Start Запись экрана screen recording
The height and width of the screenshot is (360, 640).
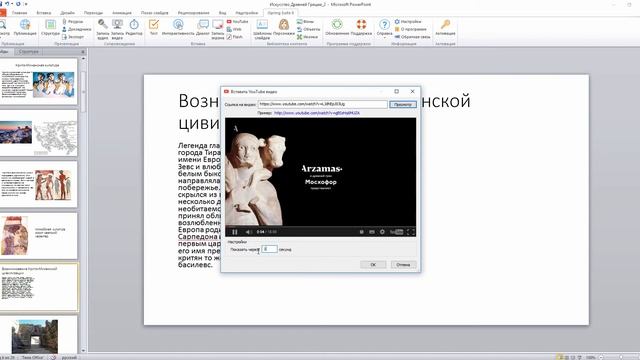tap(218, 29)
